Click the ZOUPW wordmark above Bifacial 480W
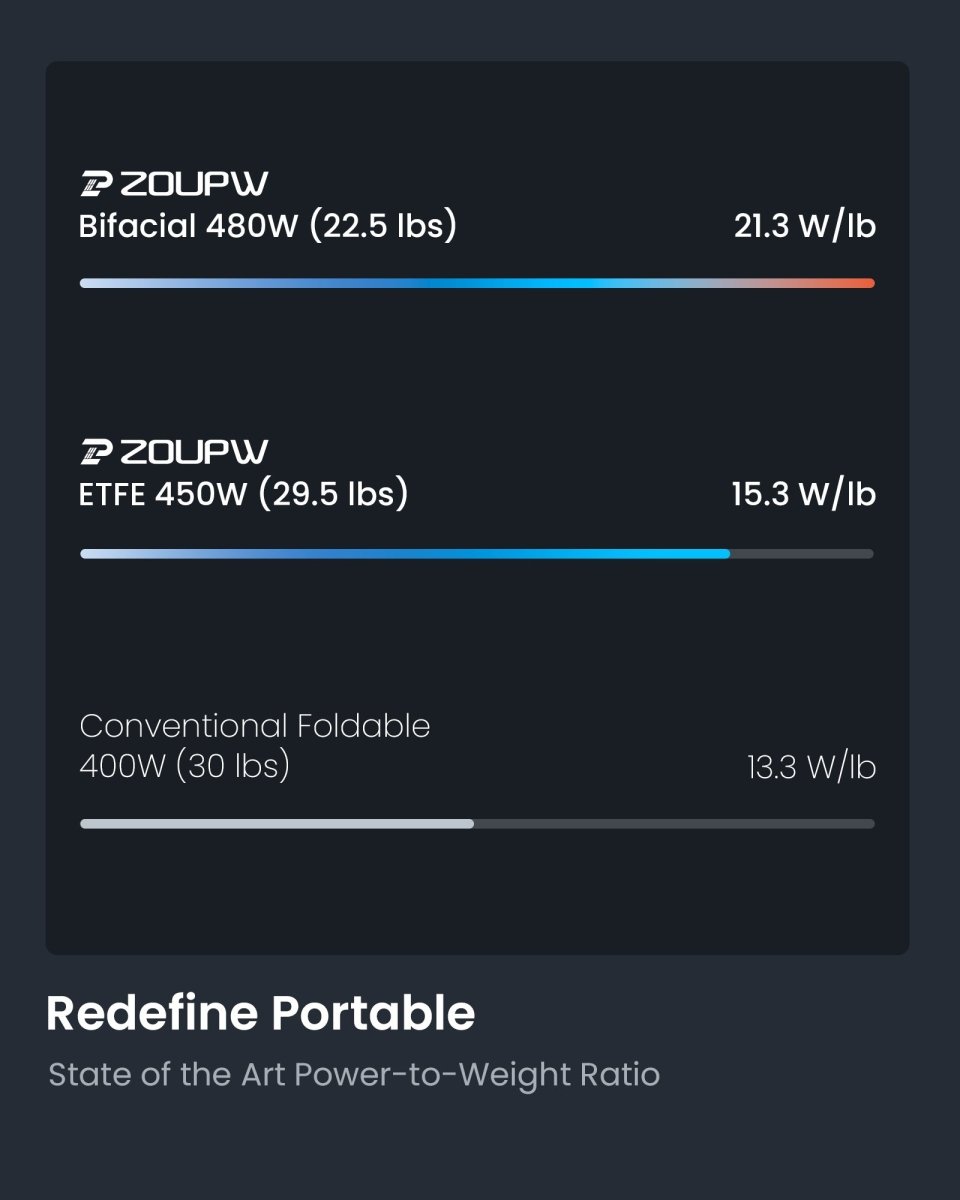 [194, 183]
